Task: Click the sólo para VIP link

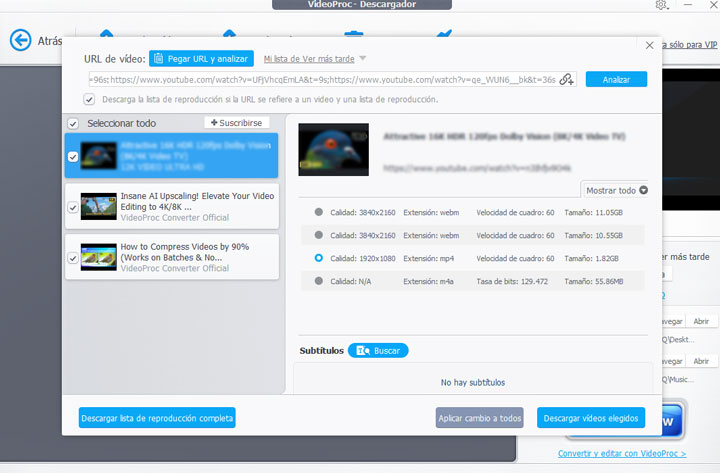Action: [690, 45]
